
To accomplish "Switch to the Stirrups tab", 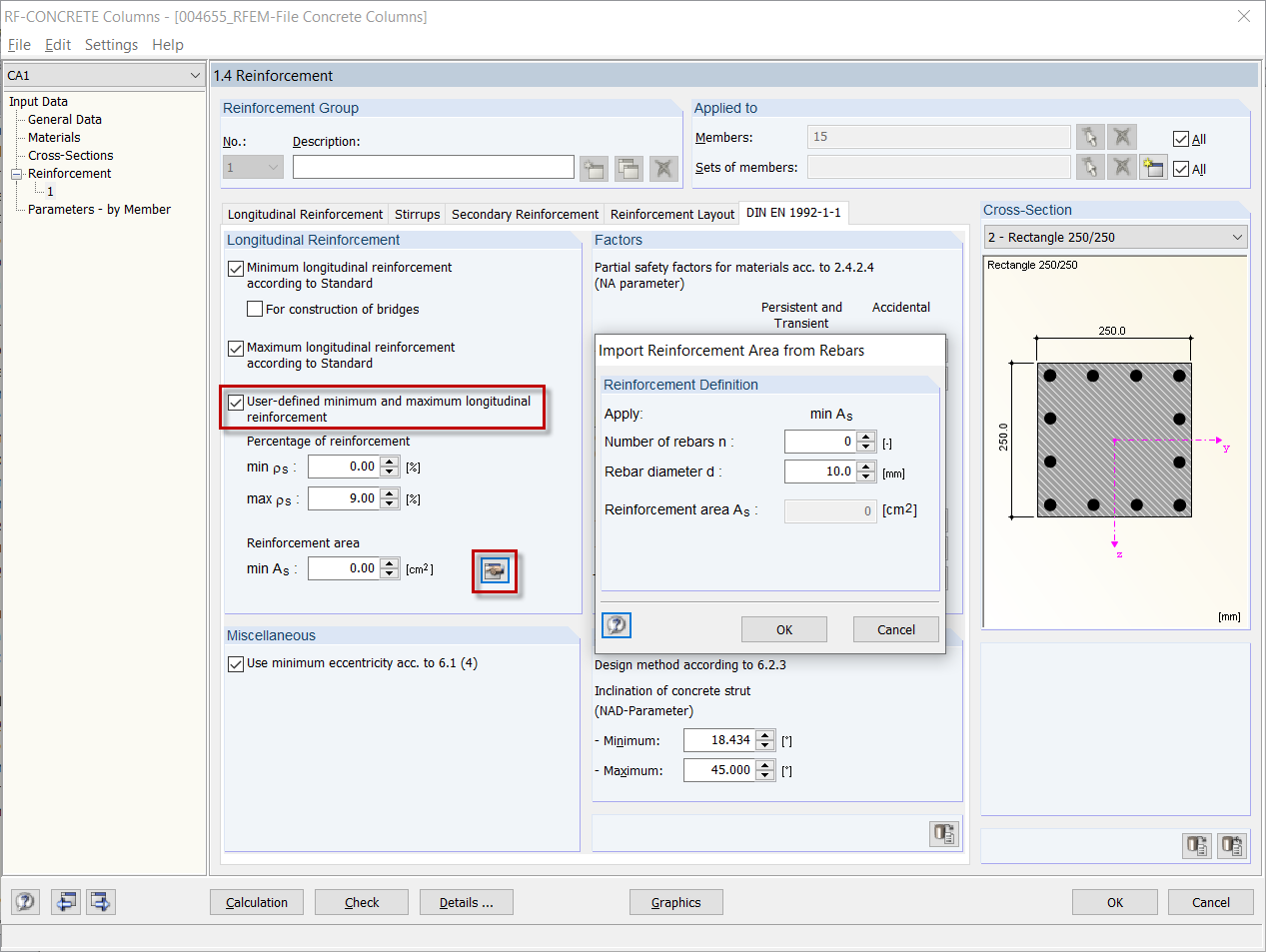I will (x=417, y=213).
